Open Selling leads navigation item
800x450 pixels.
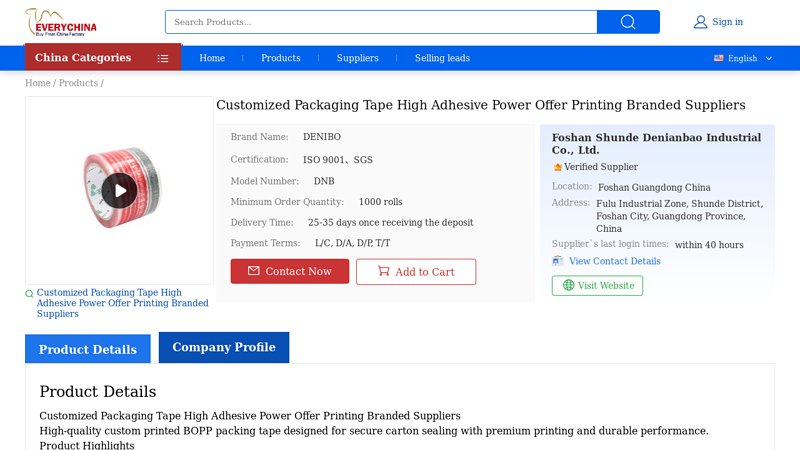442,58
